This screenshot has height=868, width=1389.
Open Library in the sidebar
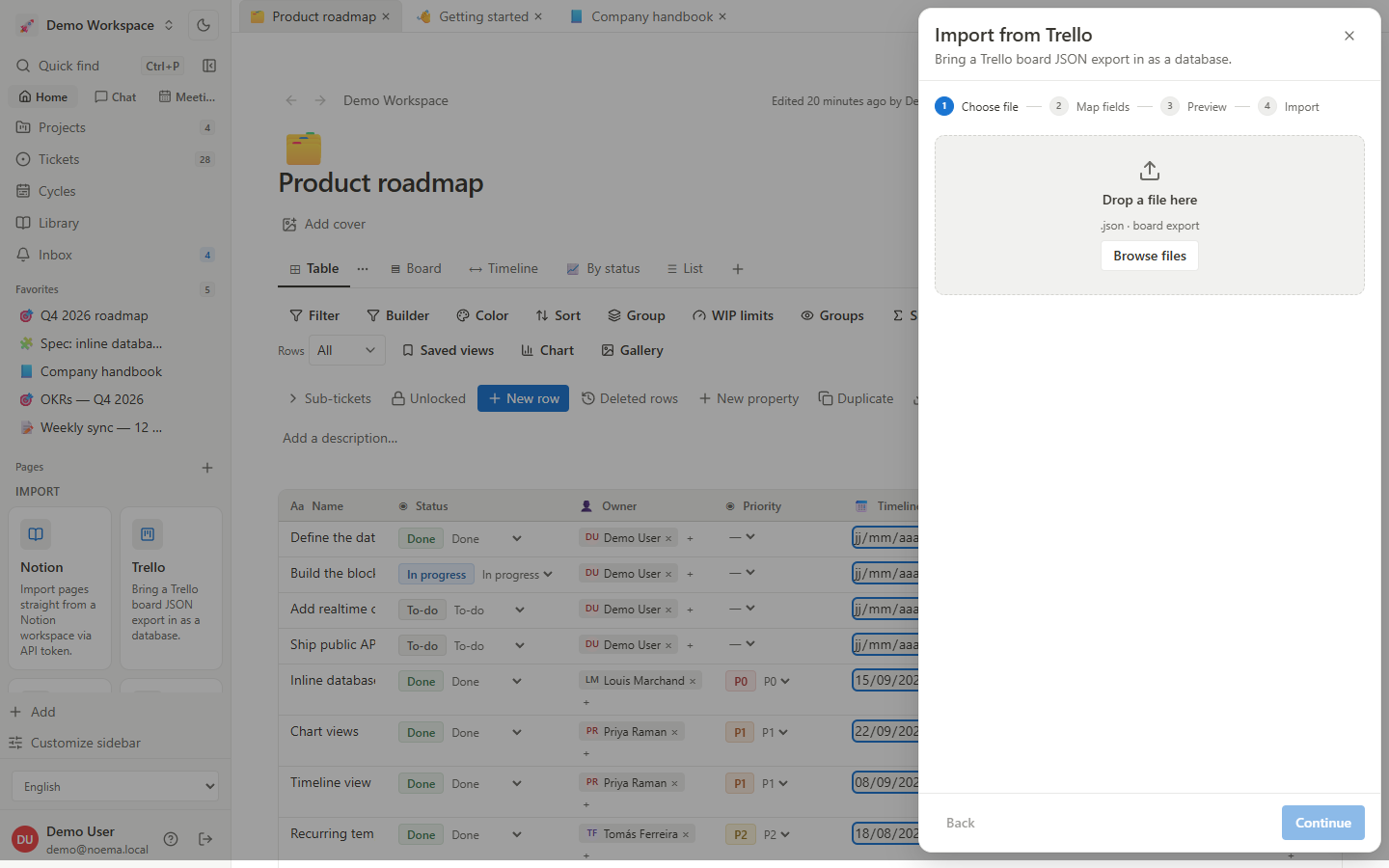(x=116, y=223)
